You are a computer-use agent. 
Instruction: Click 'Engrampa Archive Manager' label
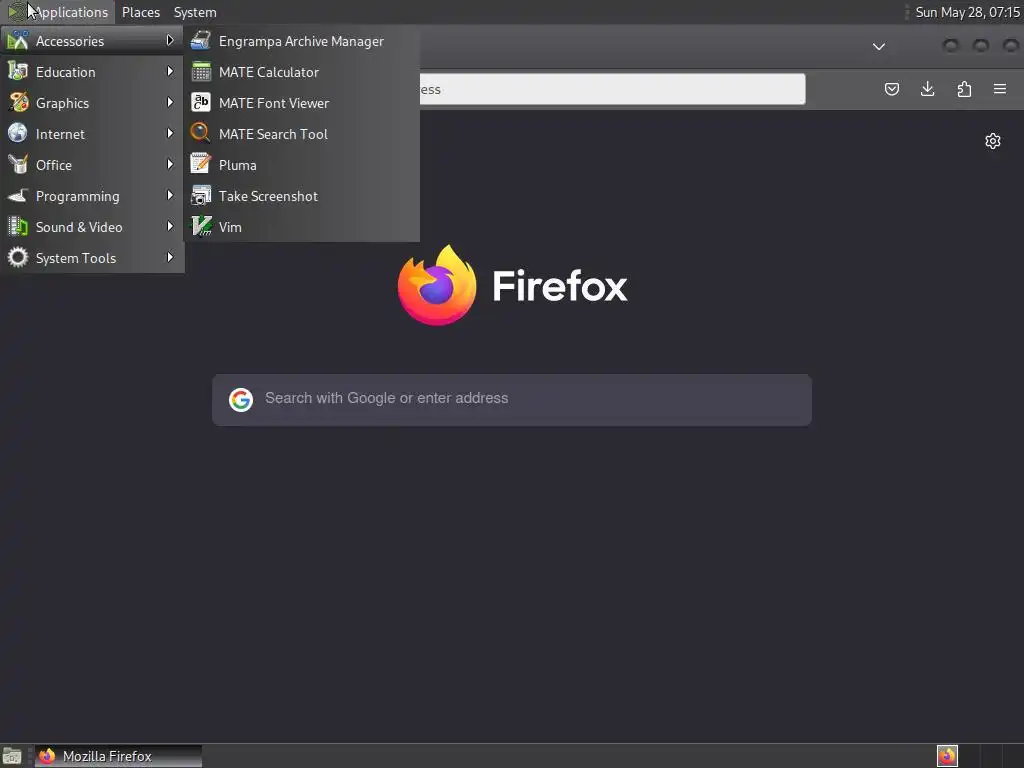coord(301,41)
